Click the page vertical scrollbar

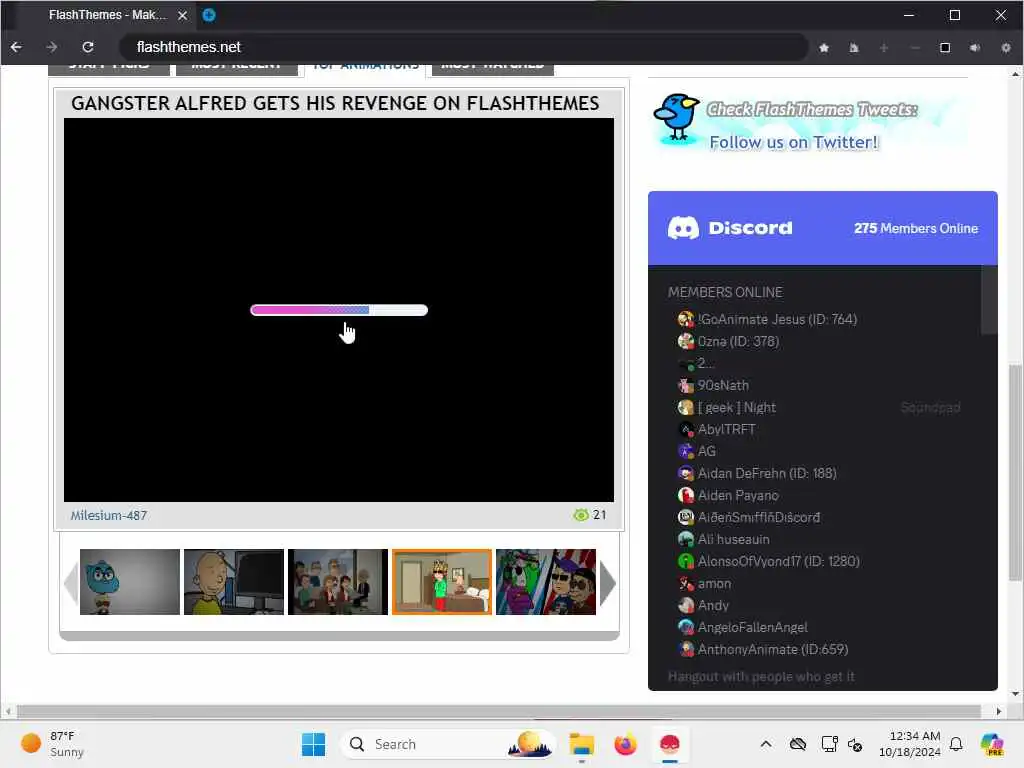tap(1014, 472)
